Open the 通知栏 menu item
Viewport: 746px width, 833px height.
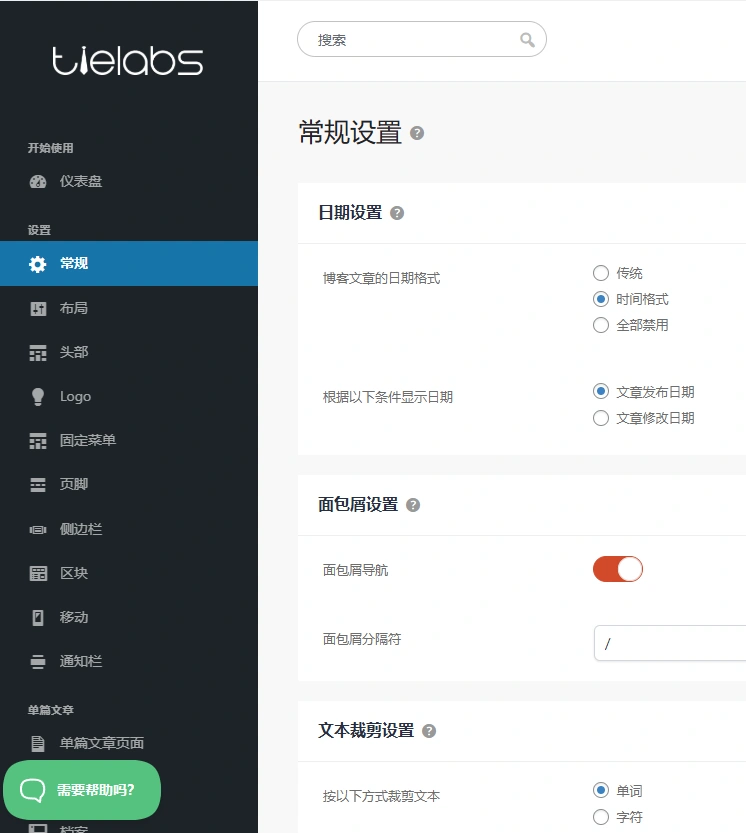(129, 662)
